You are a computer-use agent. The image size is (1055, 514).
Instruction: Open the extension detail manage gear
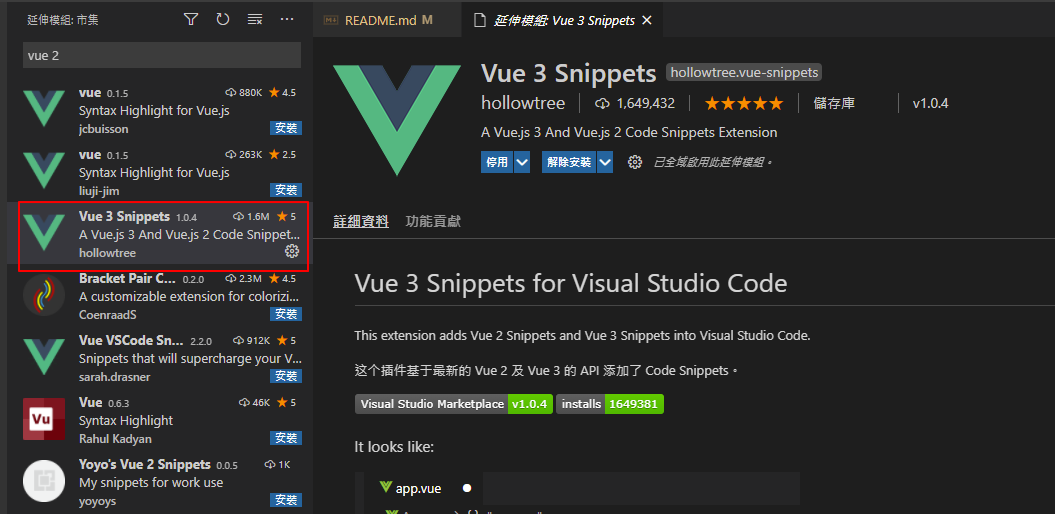pyautogui.click(x=634, y=162)
